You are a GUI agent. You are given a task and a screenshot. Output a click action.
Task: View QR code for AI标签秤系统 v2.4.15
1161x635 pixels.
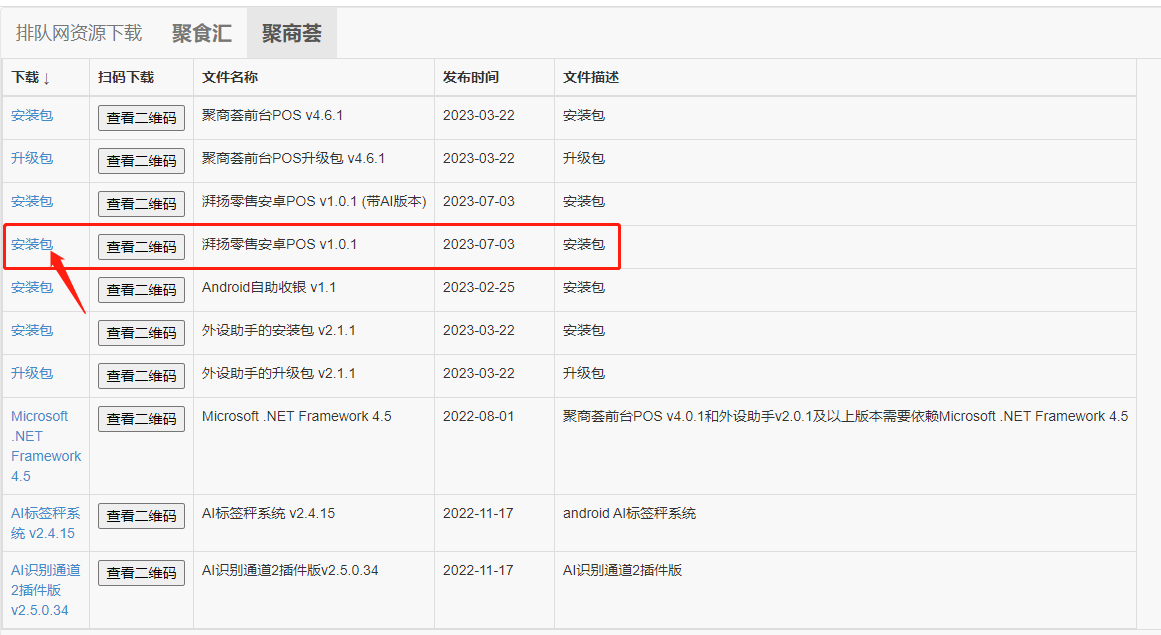coord(141,515)
